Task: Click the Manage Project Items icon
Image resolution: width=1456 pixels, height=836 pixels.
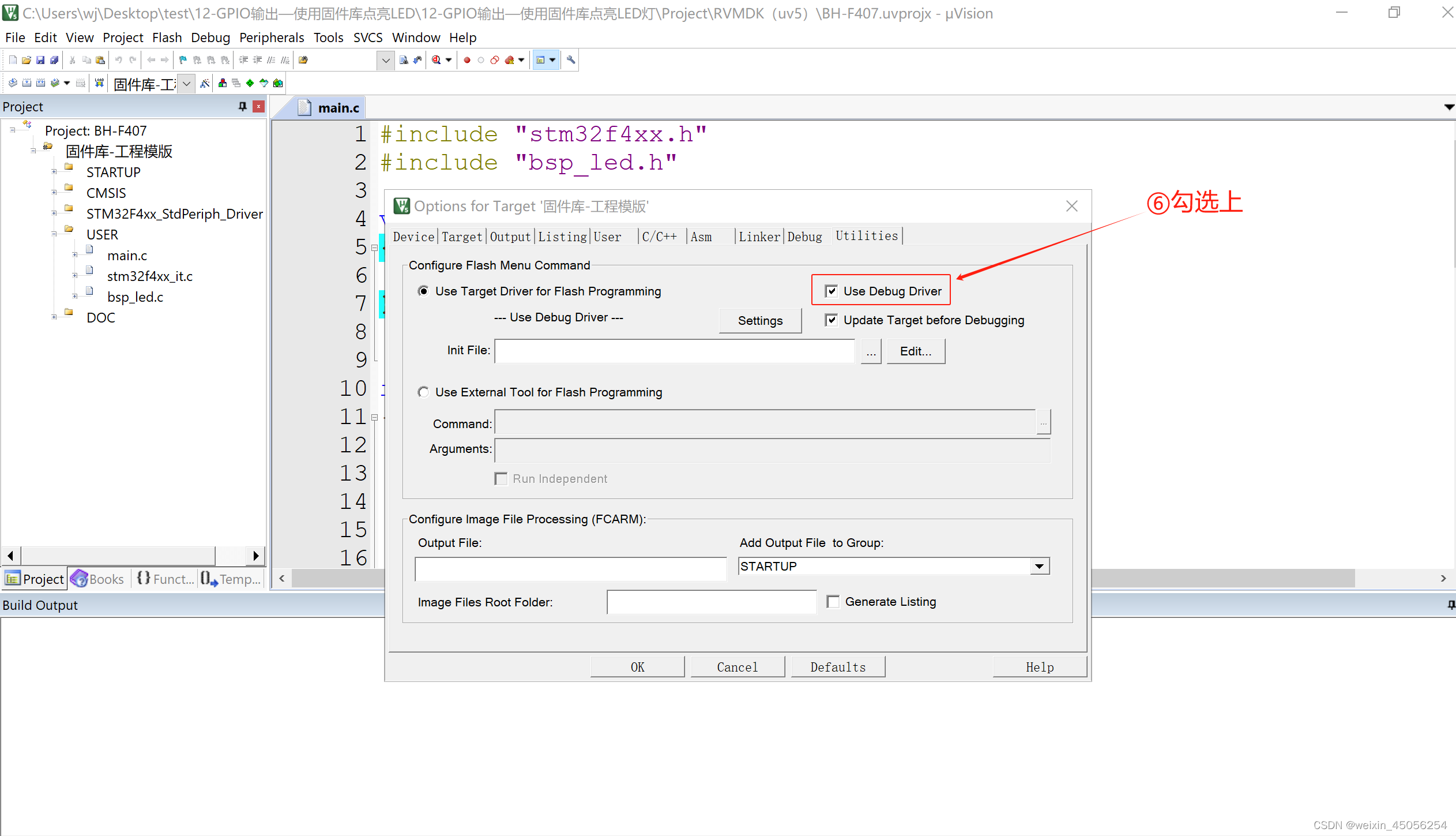Action: tap(223, 83)
